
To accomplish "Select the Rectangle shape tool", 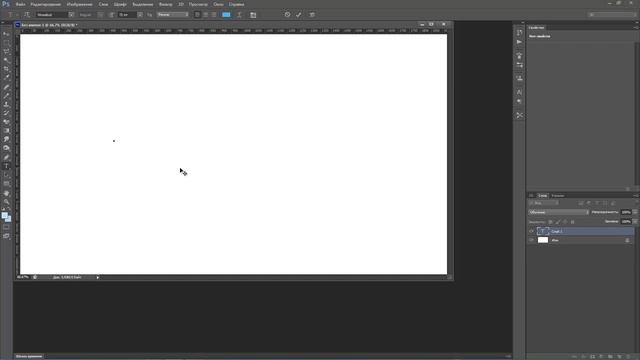I will pos(6,184).
